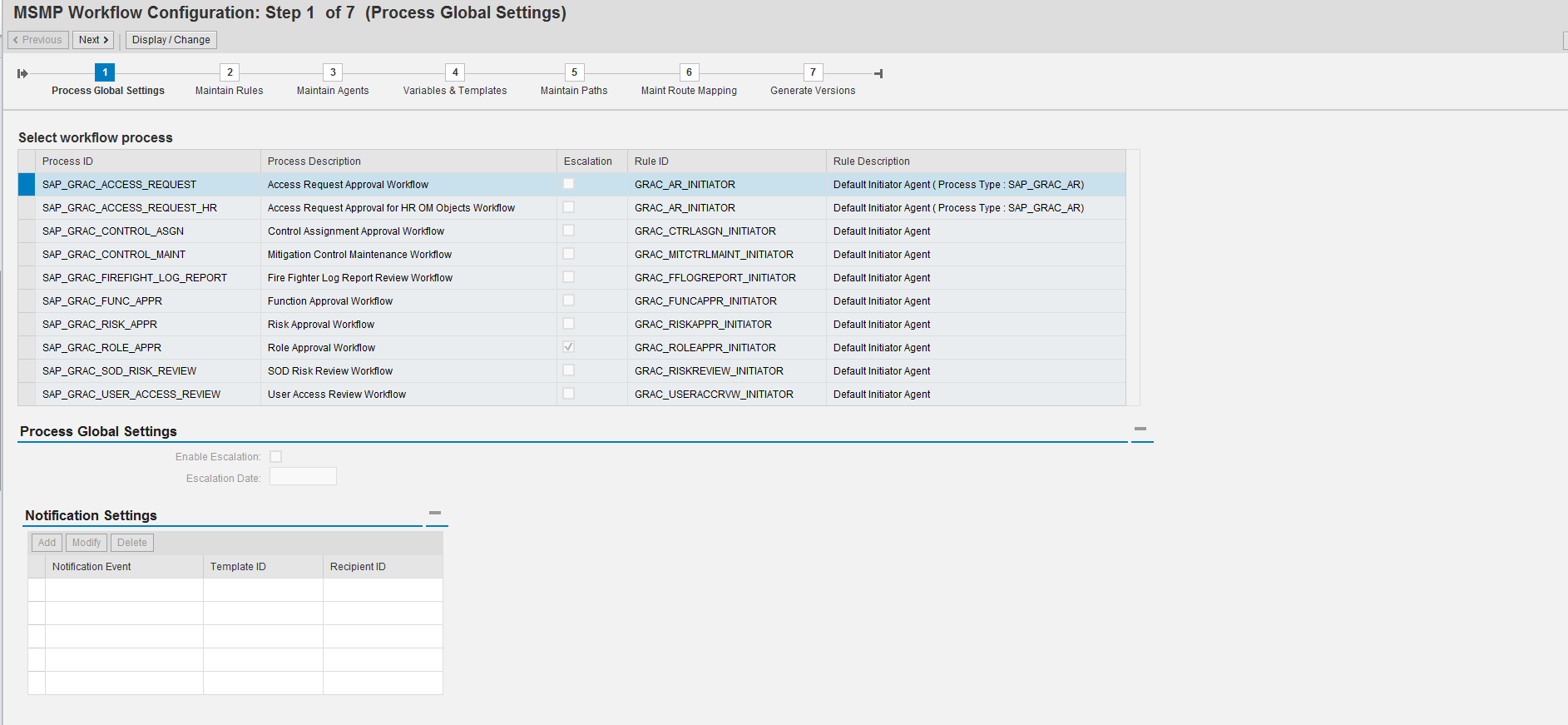1568x725 pixels.
Task: Go to step 6 Maint Route Mapping
Action: click(689, 72)
